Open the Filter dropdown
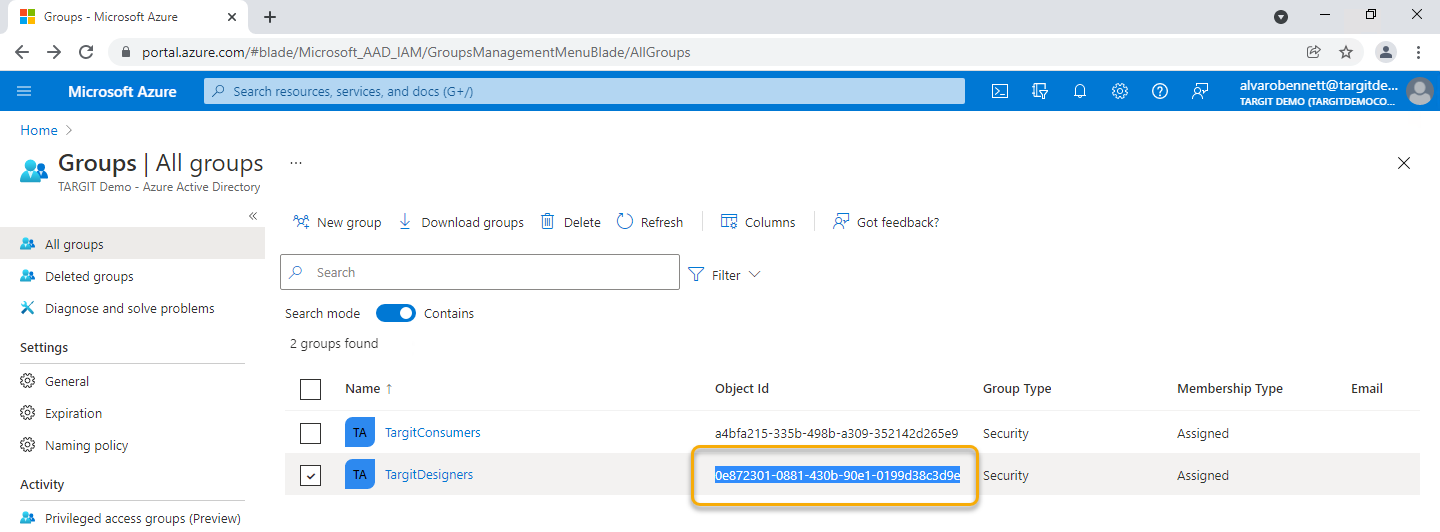Viewport: 1440px width, 532px height. (724, 274)
